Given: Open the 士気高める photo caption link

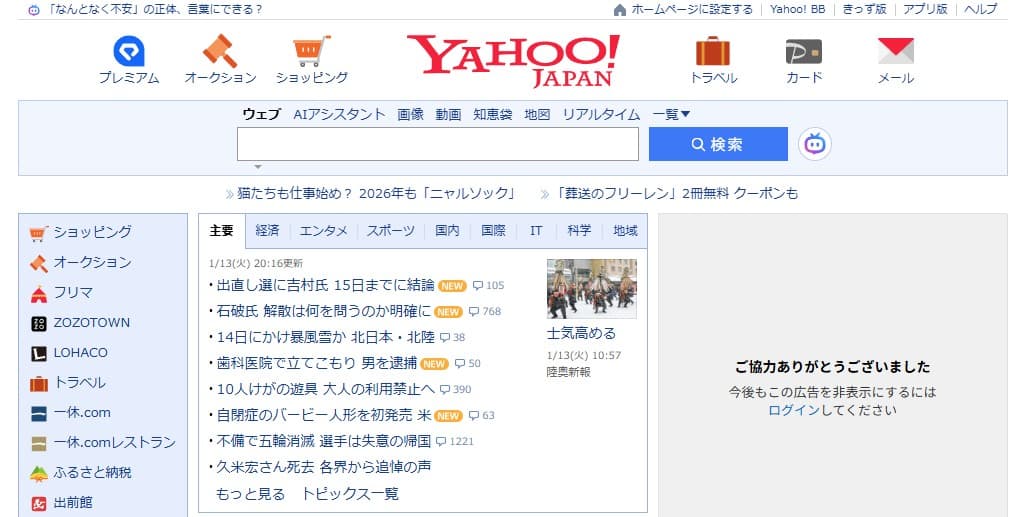Looking at the screenshot, I should click(x=581, y=334).
